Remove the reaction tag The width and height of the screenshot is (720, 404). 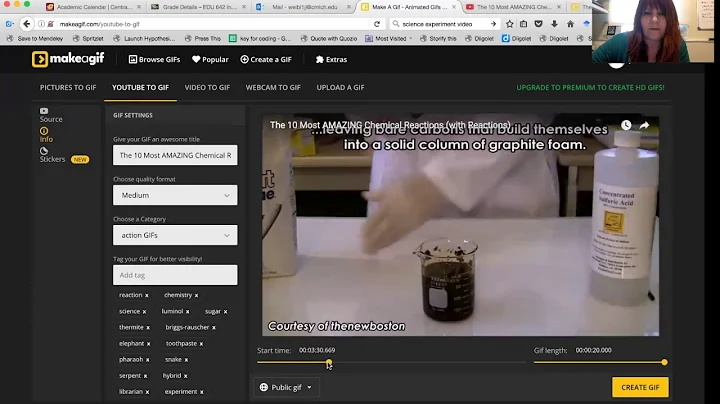(147, 296)
